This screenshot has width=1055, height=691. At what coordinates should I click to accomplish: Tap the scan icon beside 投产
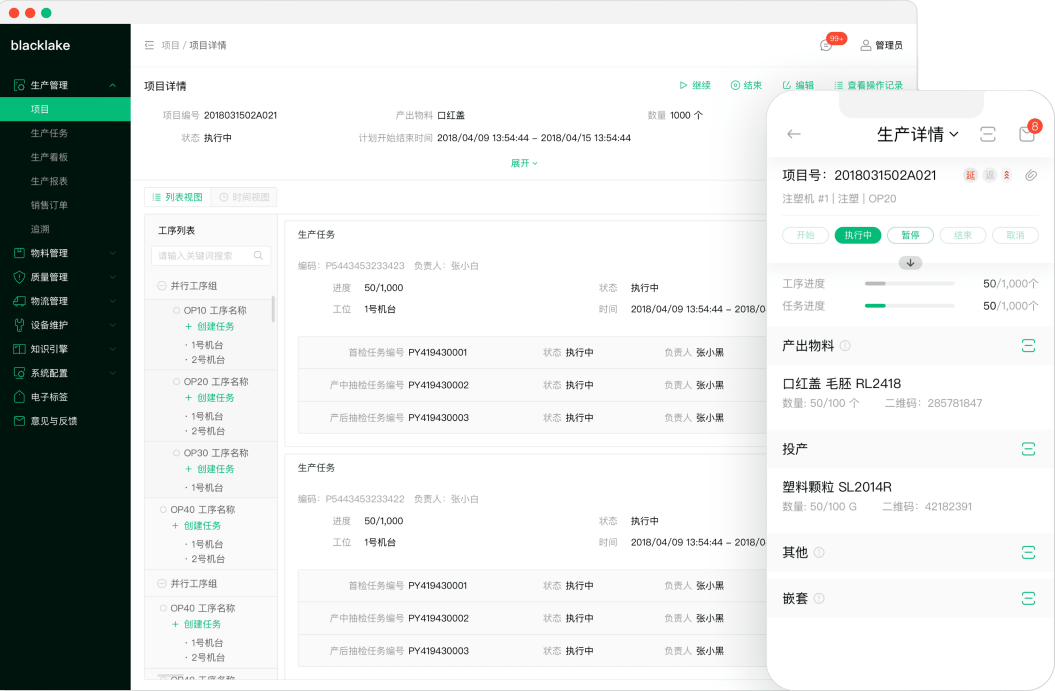(x=1028, y=449)
